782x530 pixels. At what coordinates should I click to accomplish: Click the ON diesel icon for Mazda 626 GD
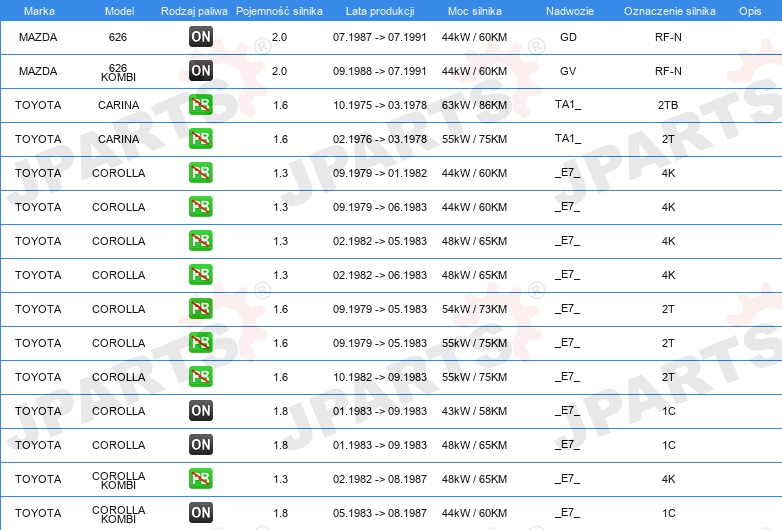coord(200,36)
